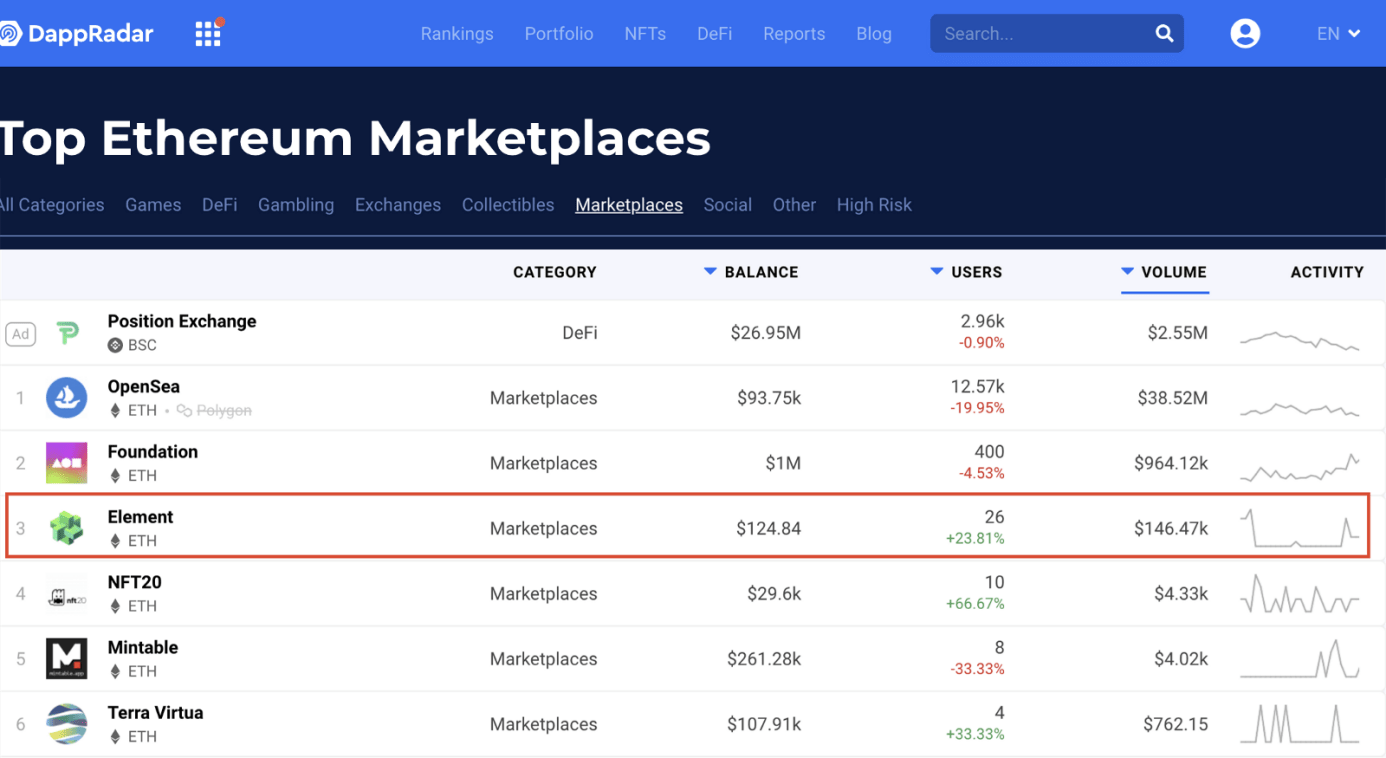Image resolution: width=1386 pixels, height=758 pixels.
Task: Switch to the Gambling category tab
Action: click(296, 205)
